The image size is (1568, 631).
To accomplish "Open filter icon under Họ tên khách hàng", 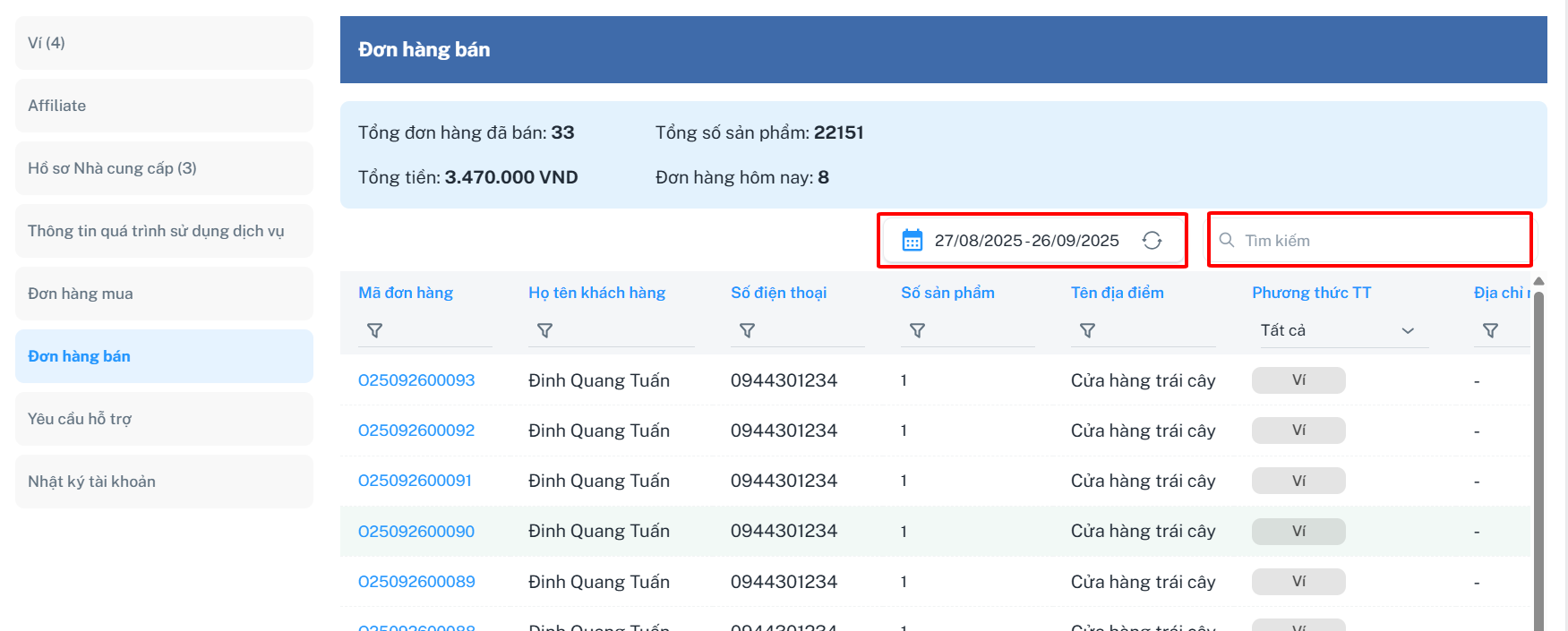I will pyautogui.click(x=544, y=331).
